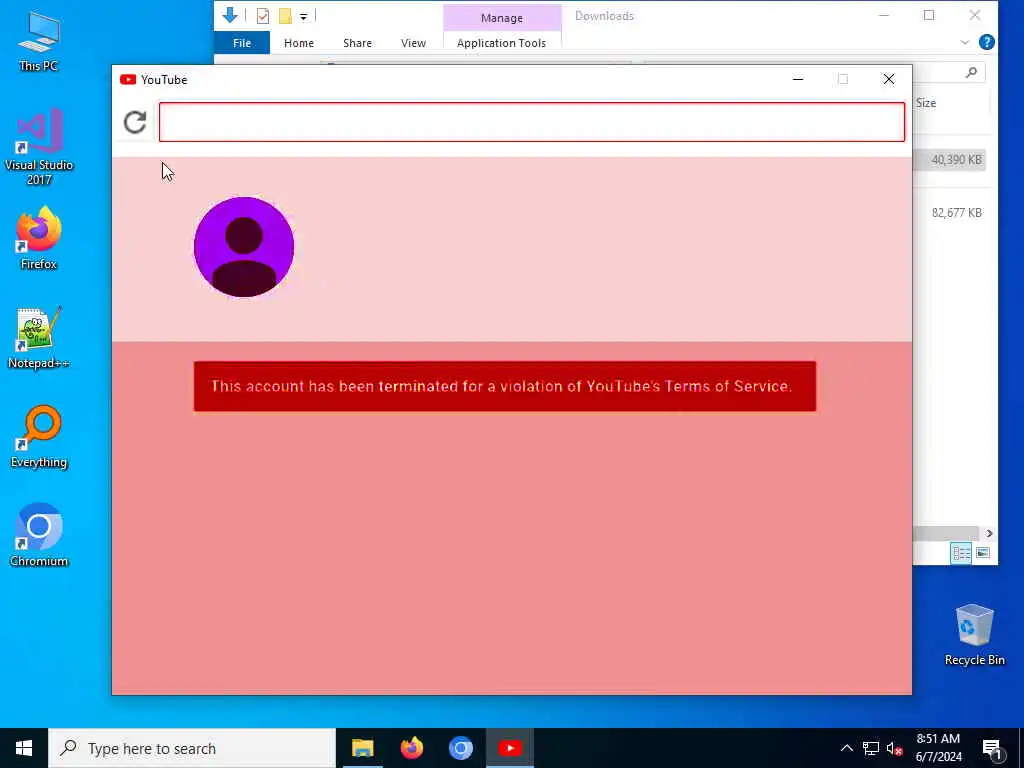Close the YouTube window
The width and height of the screenshot is (1024, 768).
[889, 80]
